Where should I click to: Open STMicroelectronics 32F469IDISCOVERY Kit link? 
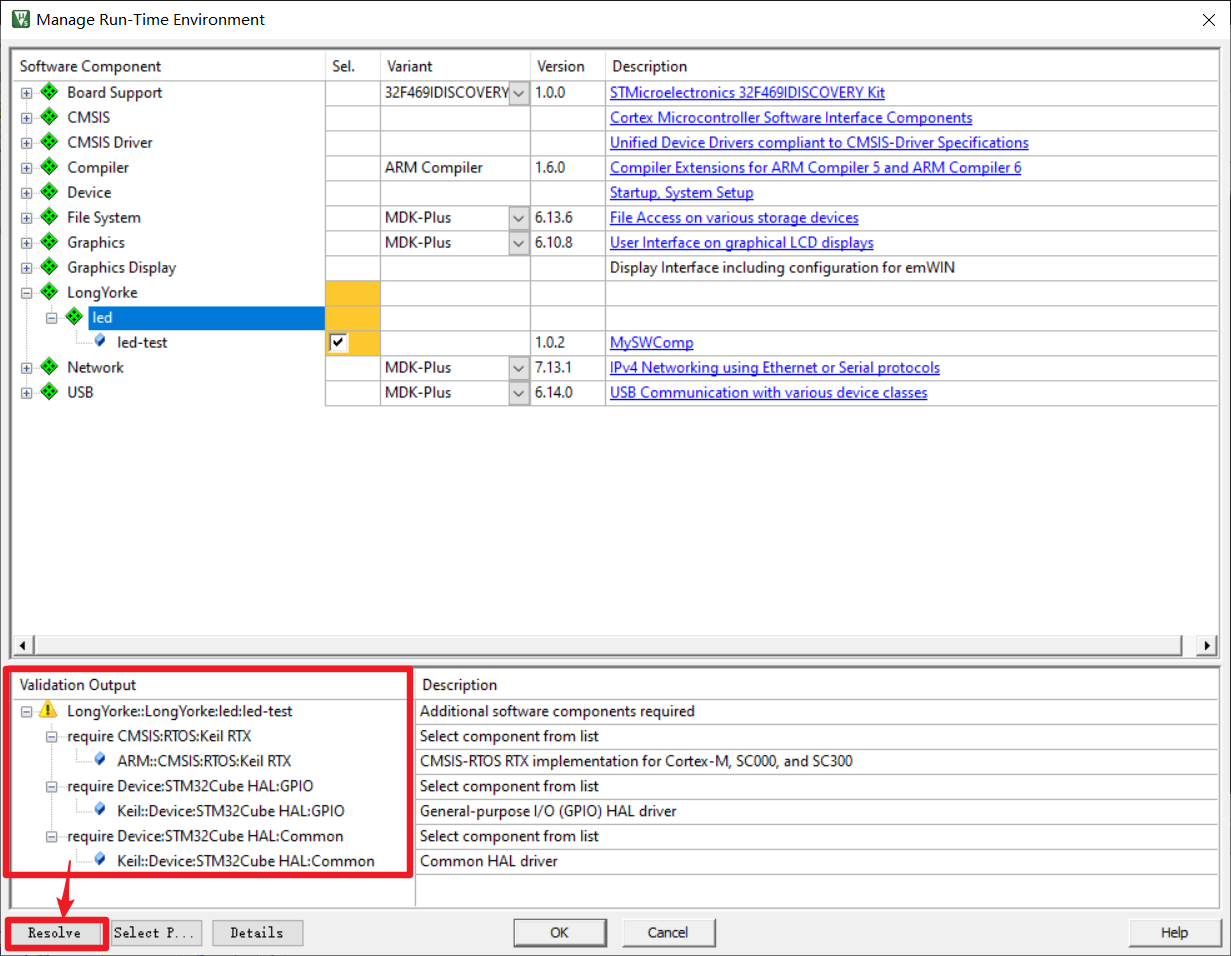pos(747,92)
